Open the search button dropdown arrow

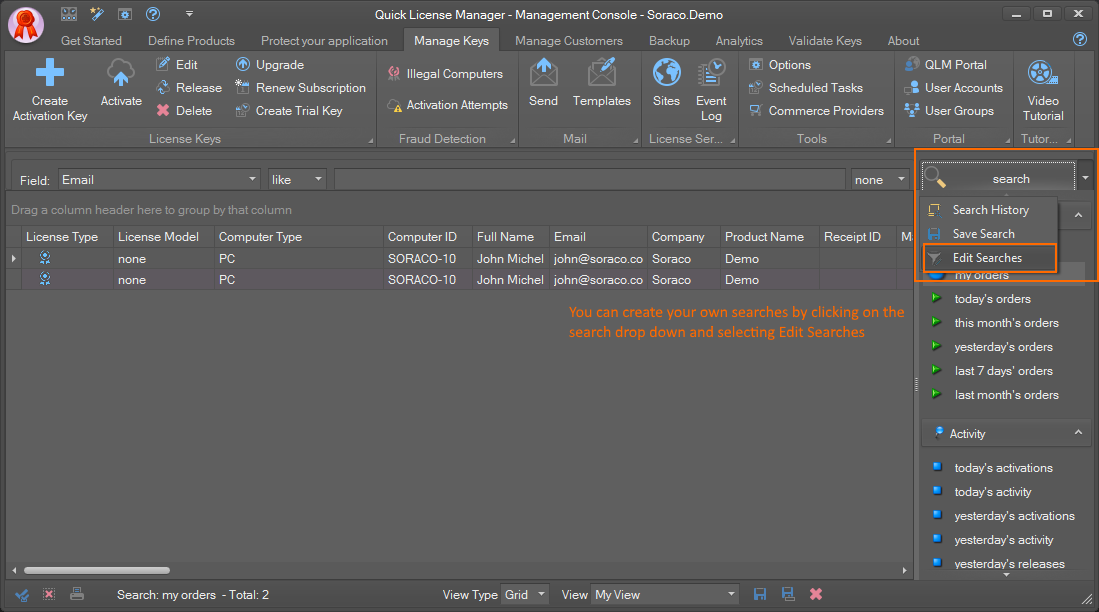[x=1085, y=178]
